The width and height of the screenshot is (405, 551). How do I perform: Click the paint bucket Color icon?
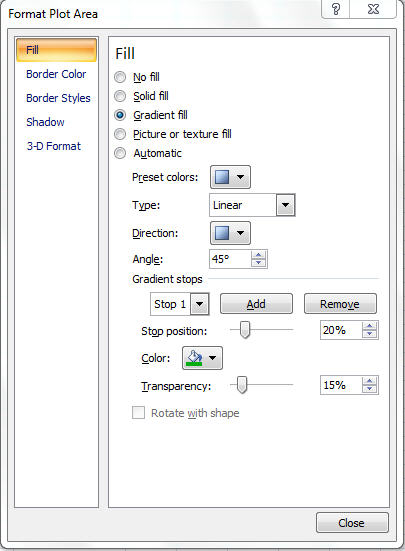click(194, 358)
